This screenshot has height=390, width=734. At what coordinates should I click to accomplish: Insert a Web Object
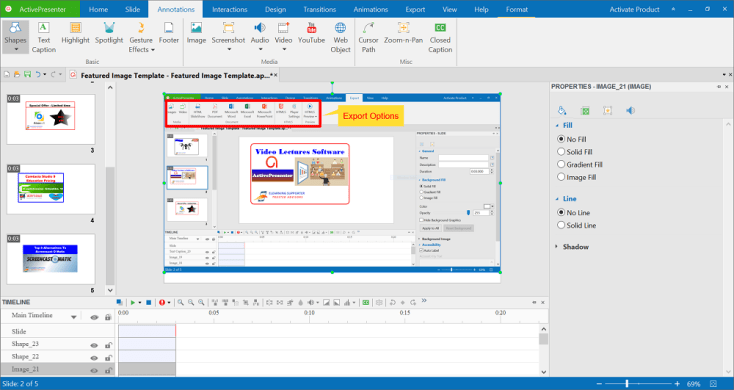[340, 37]
